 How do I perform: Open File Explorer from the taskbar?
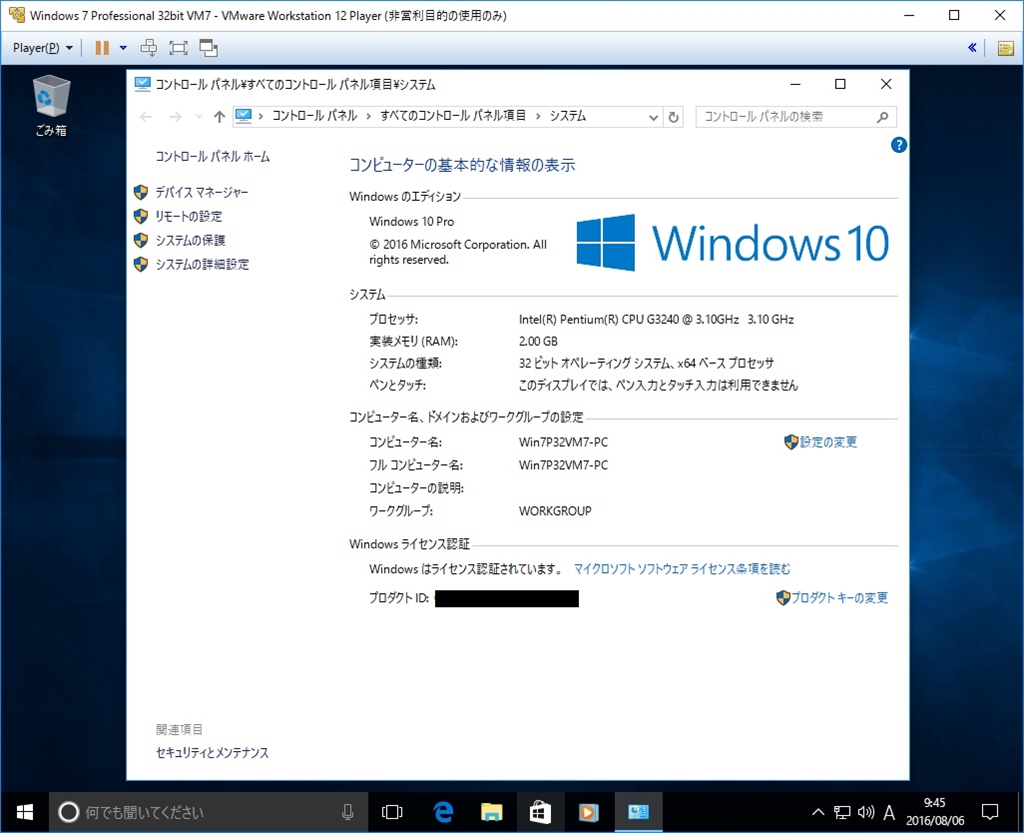pos(491,812)
